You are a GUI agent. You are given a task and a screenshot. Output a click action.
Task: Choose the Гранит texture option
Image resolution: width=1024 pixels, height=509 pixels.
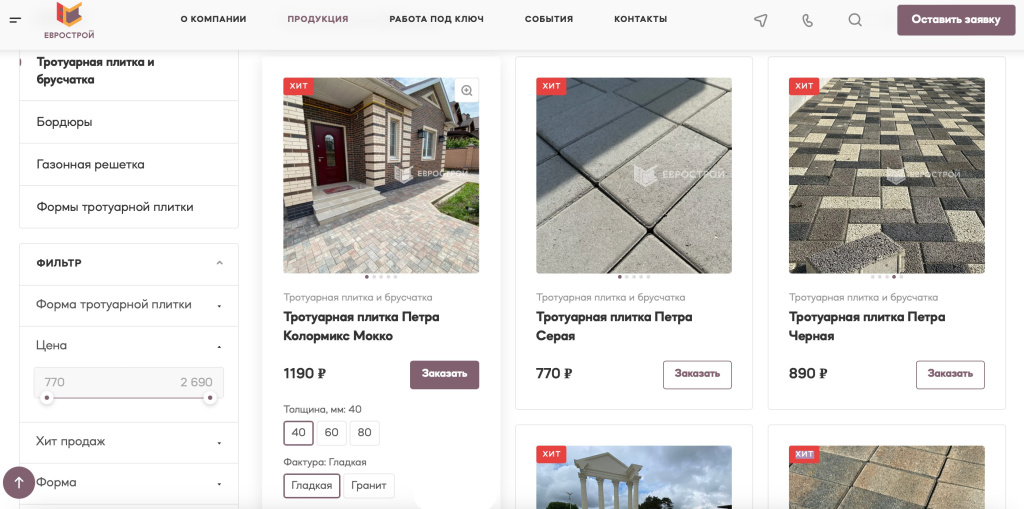click(369, 485)
